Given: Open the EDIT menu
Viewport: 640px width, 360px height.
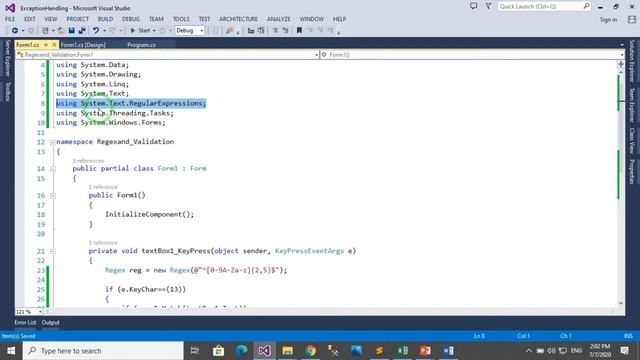Looking at the screenshot, I should [x=29, y=19].
